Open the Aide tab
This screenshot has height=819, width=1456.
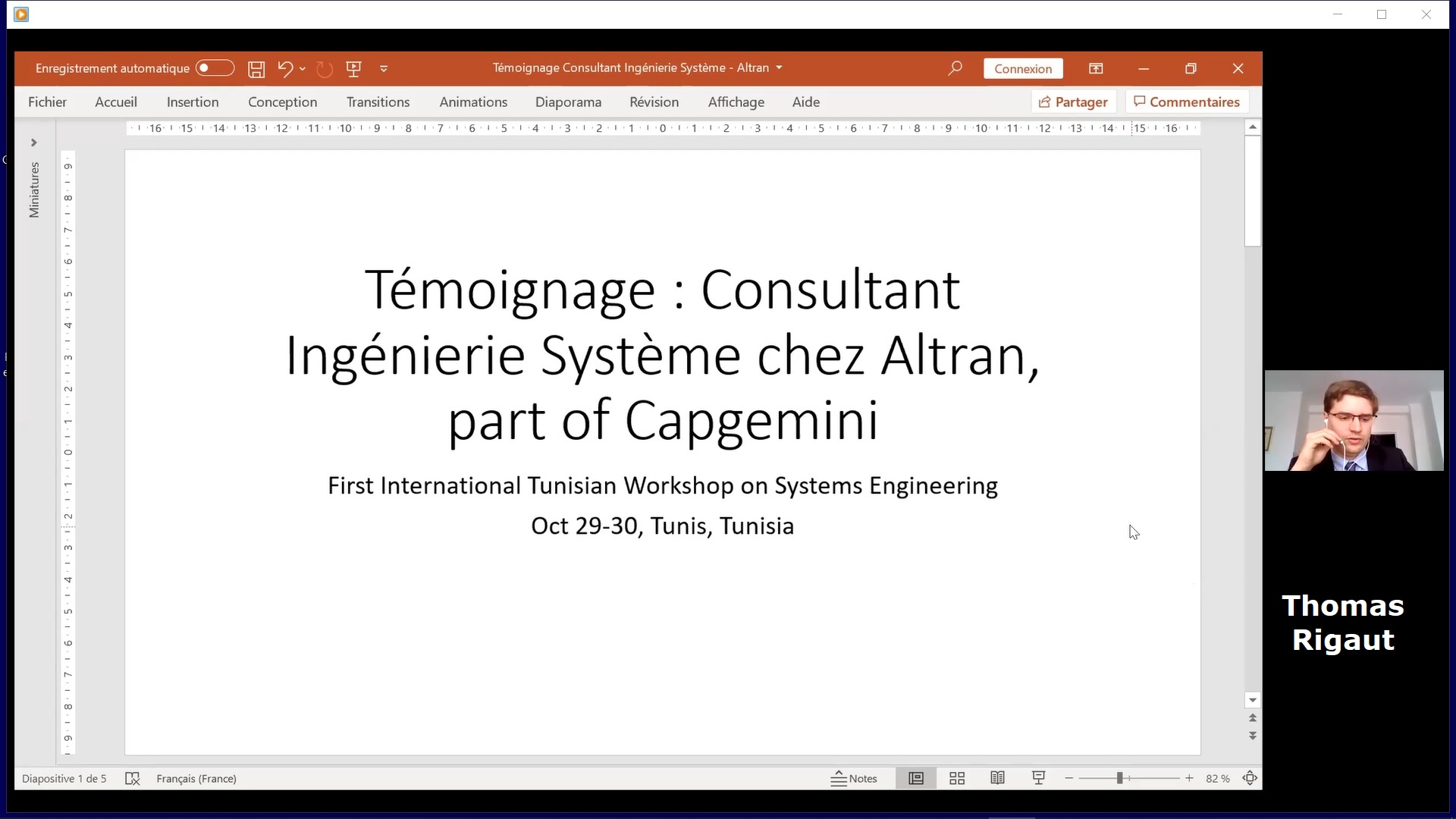pos(805,102)
